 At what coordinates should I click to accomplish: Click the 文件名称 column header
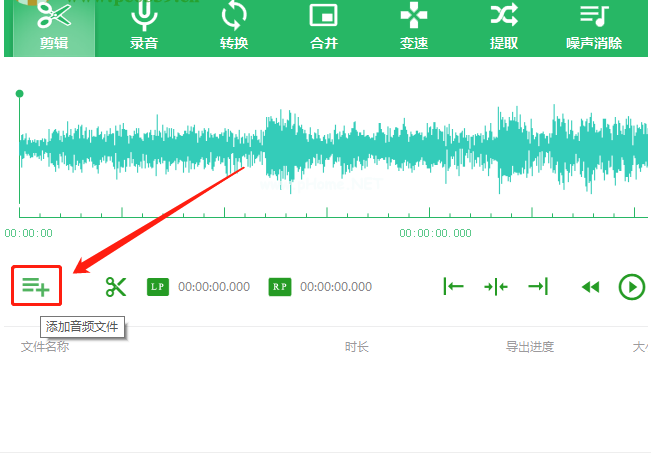click(x=45, y=347)
